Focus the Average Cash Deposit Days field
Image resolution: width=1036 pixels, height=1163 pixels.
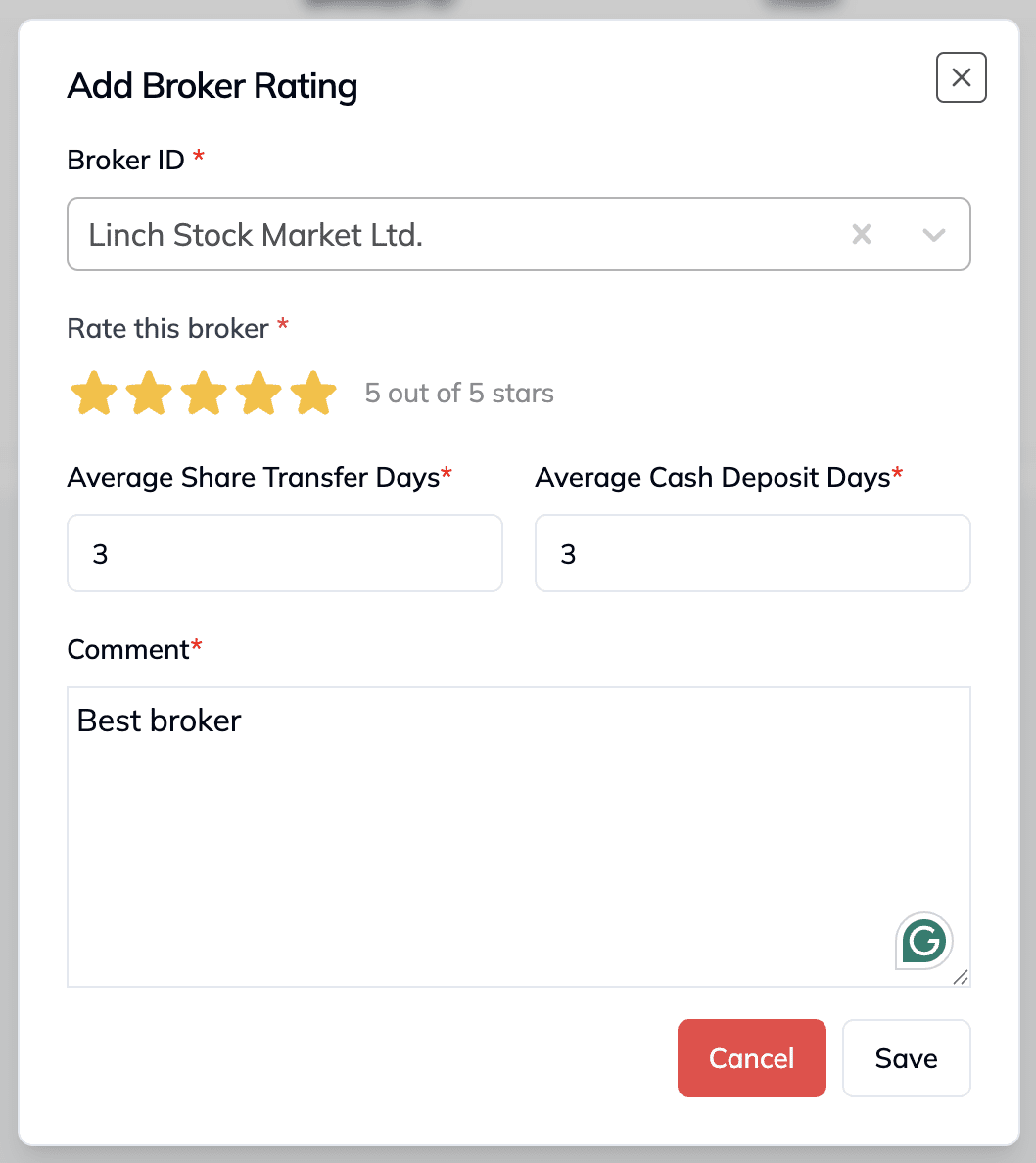(752, 553)
